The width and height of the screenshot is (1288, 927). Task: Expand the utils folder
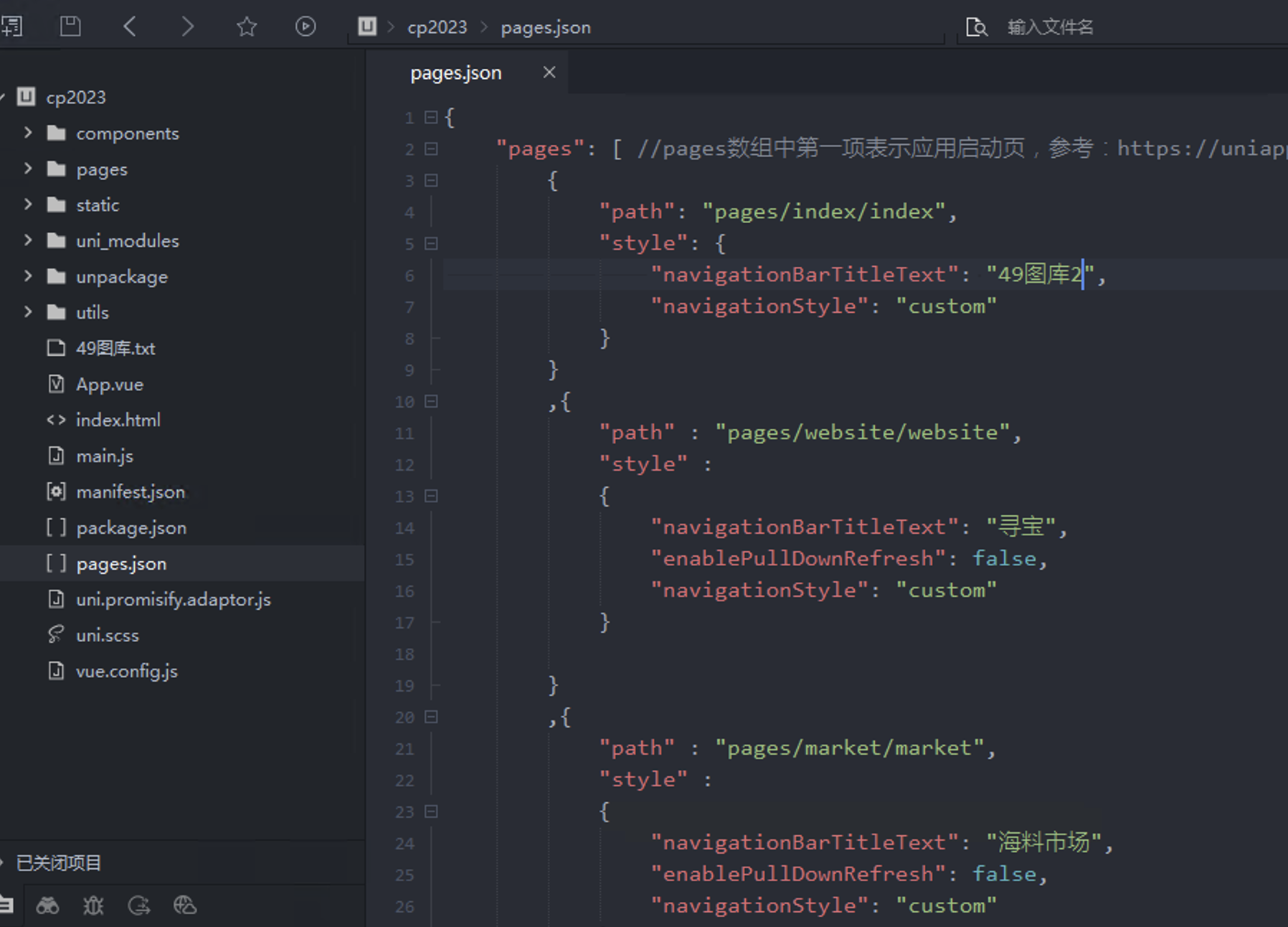pyautogui.click(x=28, y=312)
